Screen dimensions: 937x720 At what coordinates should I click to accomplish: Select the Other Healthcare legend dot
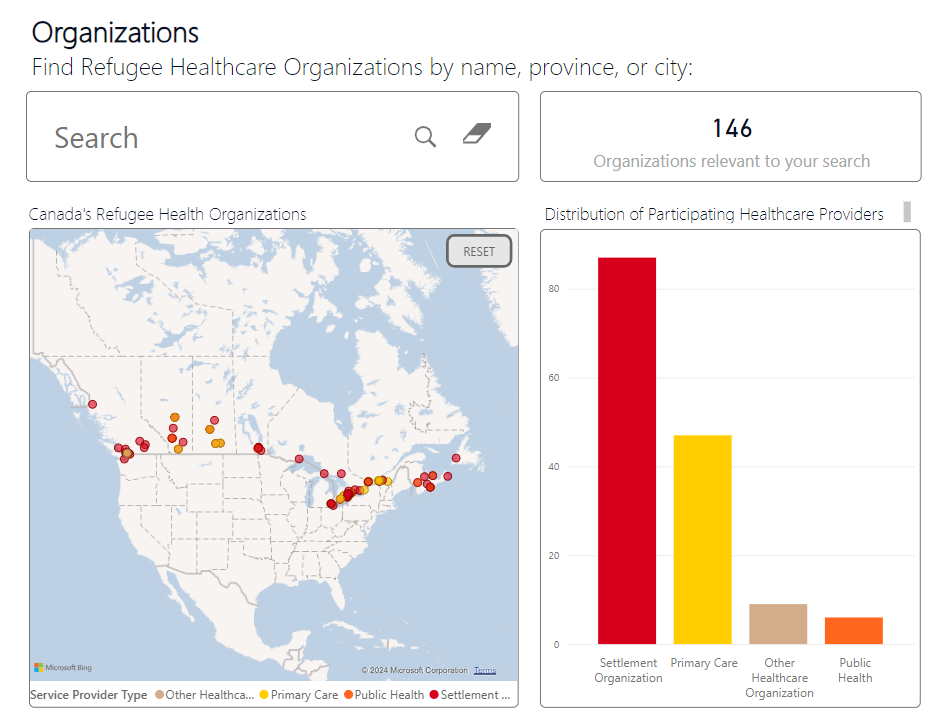point(160,694)
